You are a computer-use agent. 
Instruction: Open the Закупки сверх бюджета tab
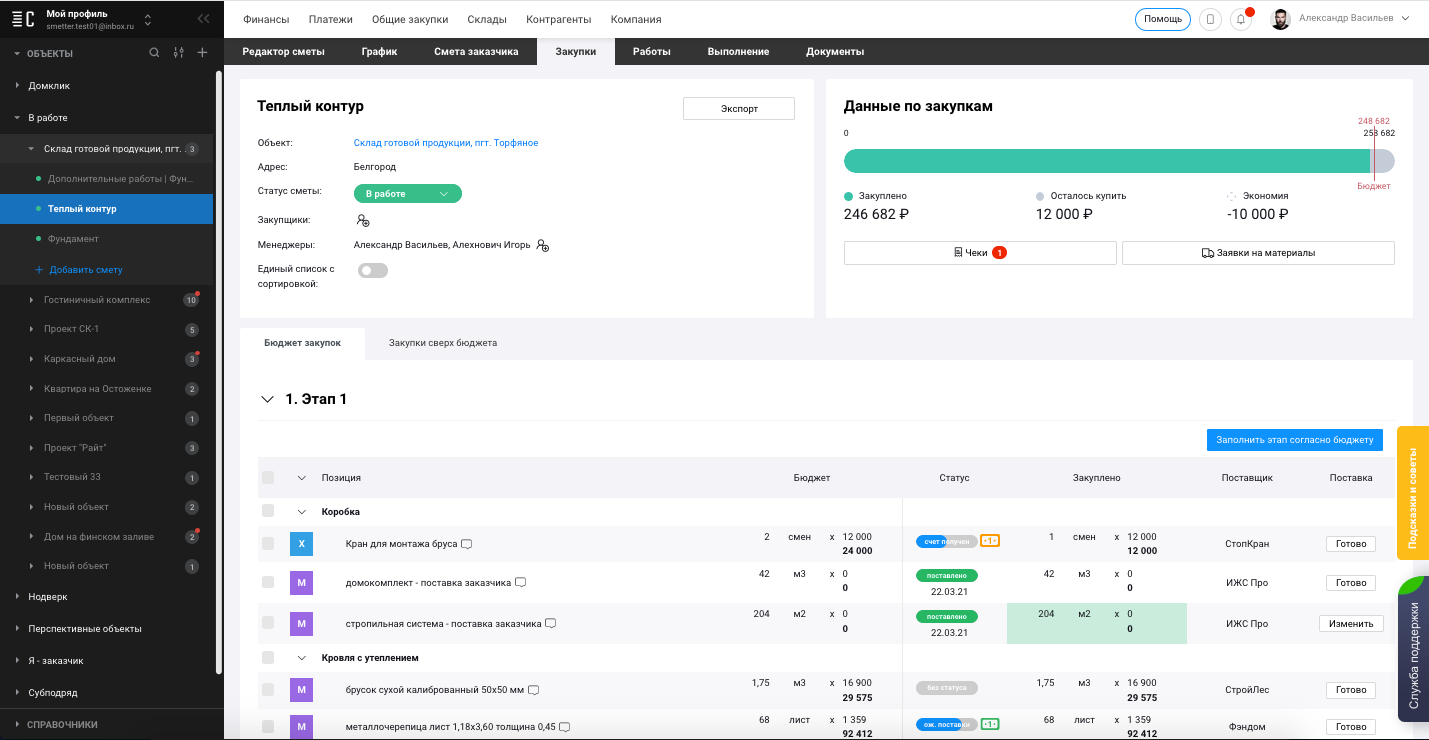443,343
